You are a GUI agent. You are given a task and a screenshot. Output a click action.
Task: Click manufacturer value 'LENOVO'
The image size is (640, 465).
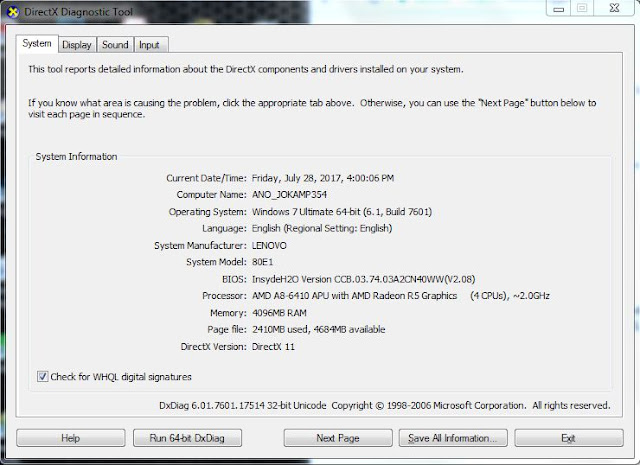click(269, 245)
